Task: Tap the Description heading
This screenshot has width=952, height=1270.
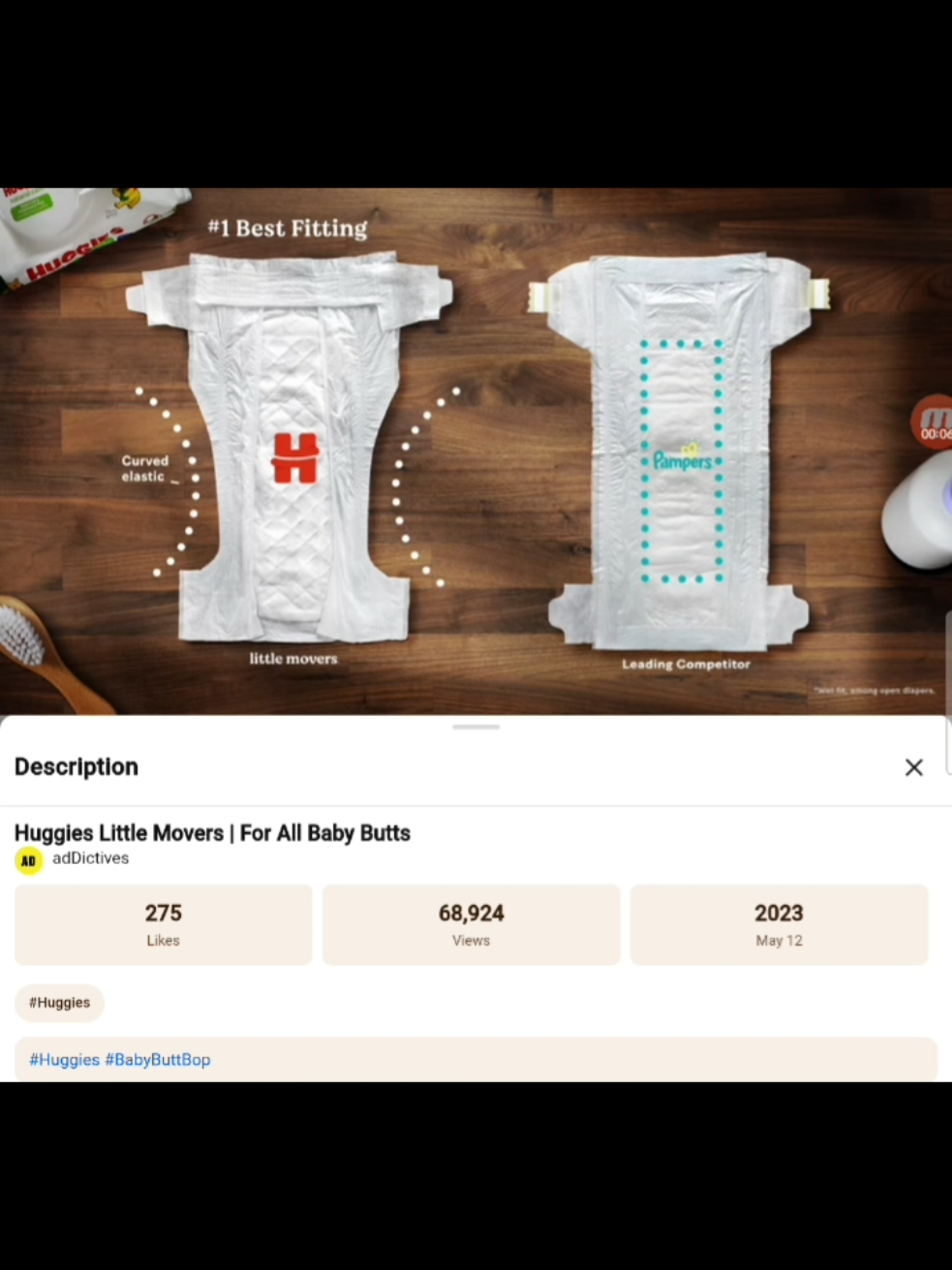Action: pos(77,767)
